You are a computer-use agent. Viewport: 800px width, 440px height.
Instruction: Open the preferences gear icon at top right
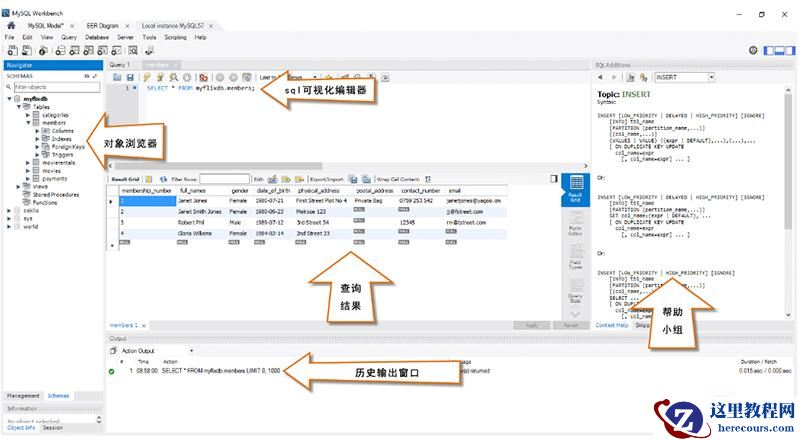pos(753,50)
